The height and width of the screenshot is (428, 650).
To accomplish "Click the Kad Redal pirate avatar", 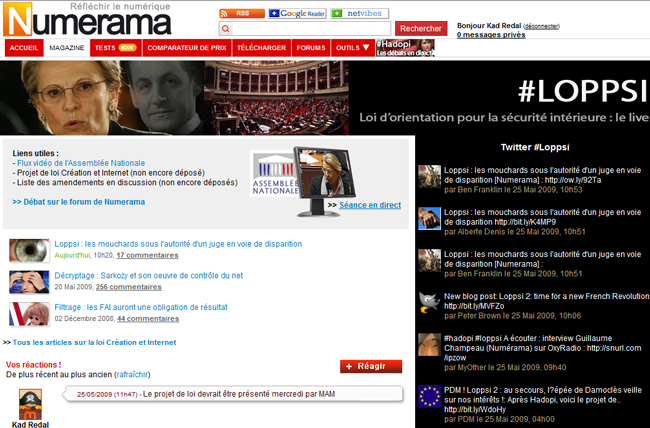I will 29,401.
